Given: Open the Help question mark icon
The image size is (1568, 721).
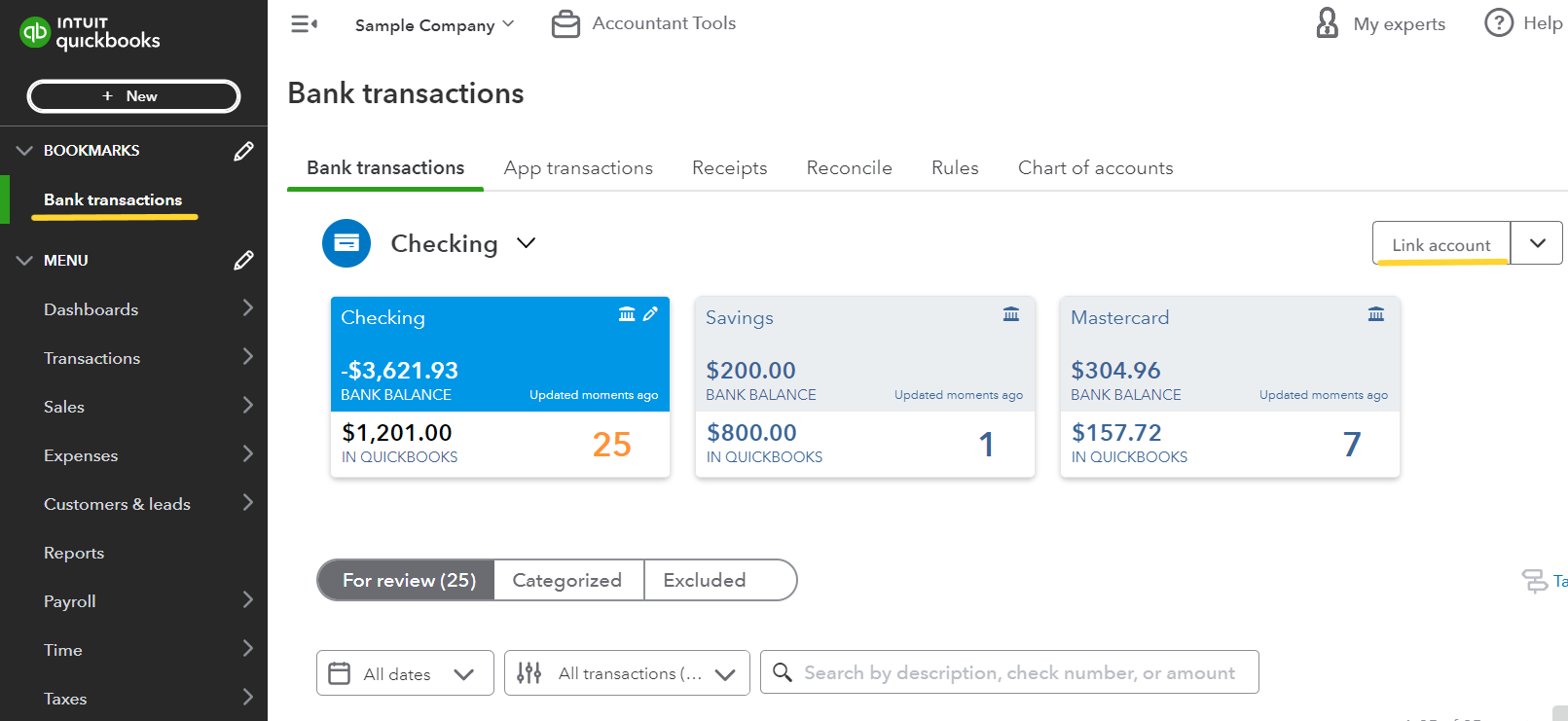Looking at the screenshot, I should click(x=1499, y=22).
